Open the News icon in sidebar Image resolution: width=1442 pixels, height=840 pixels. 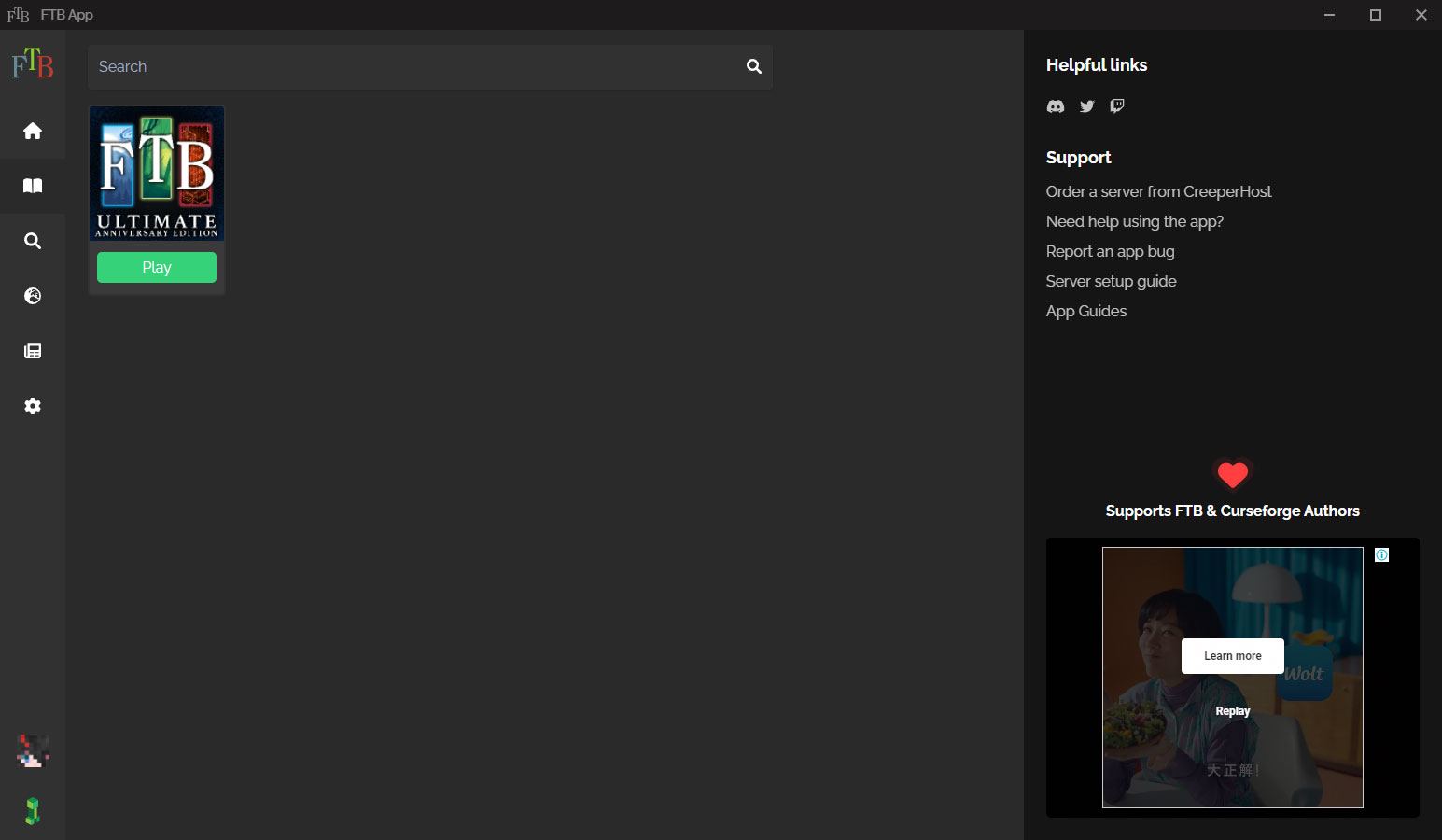point(33,351)
